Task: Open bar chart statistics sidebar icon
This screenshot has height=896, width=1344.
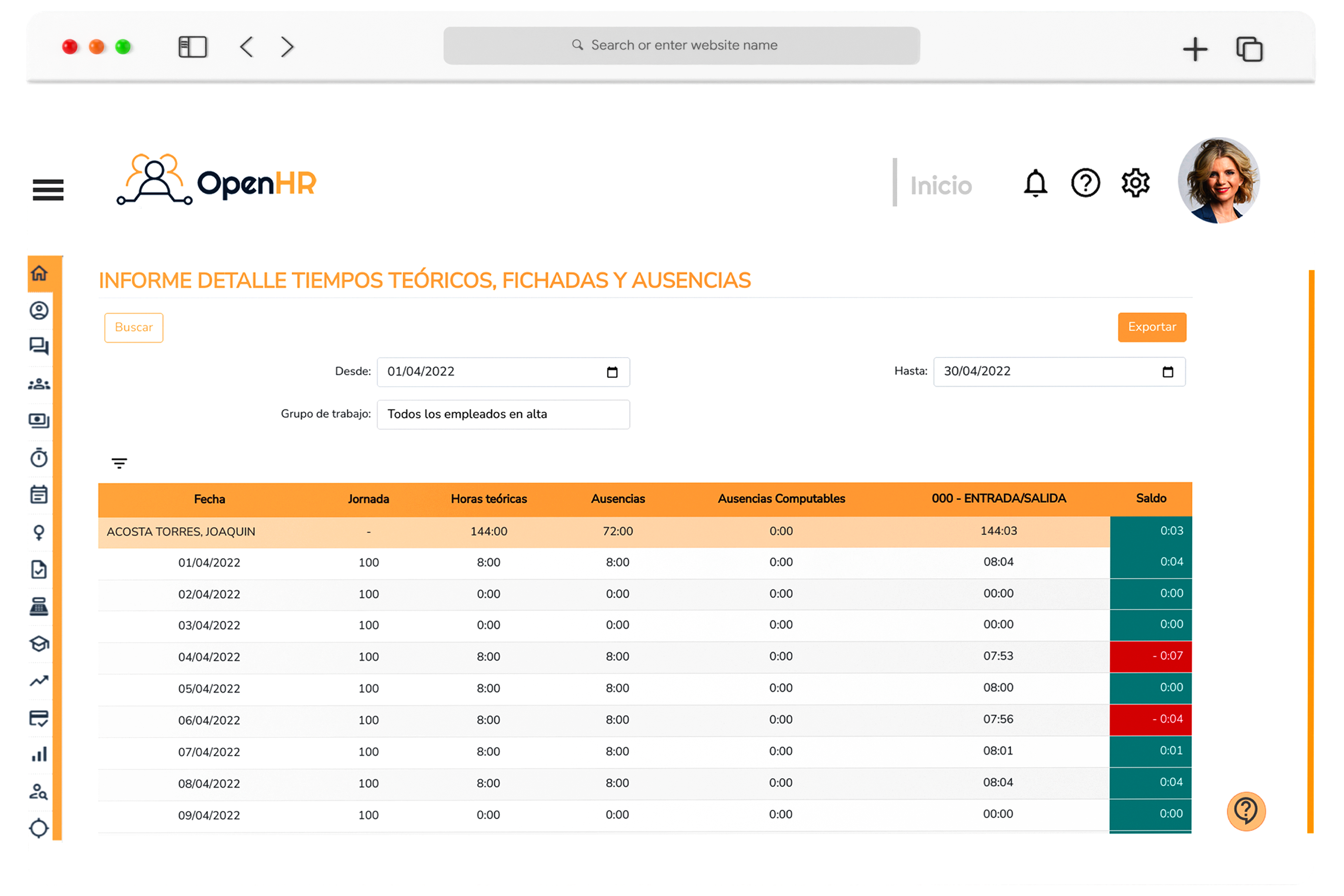Action: (x=39, y=754)
